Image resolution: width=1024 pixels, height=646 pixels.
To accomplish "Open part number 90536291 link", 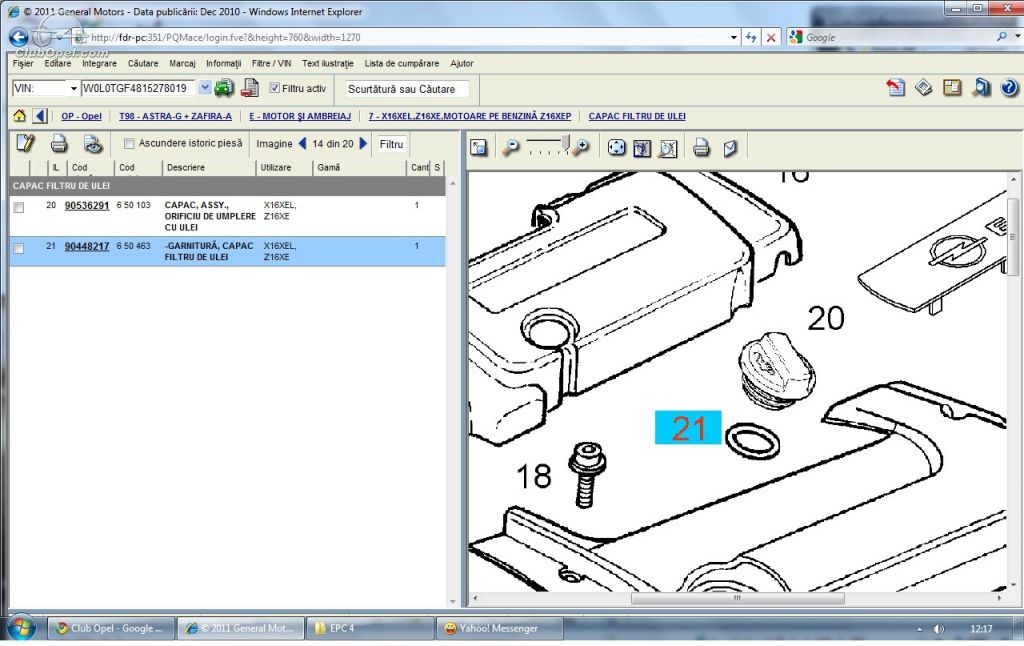I will click(x=87, y=206).
